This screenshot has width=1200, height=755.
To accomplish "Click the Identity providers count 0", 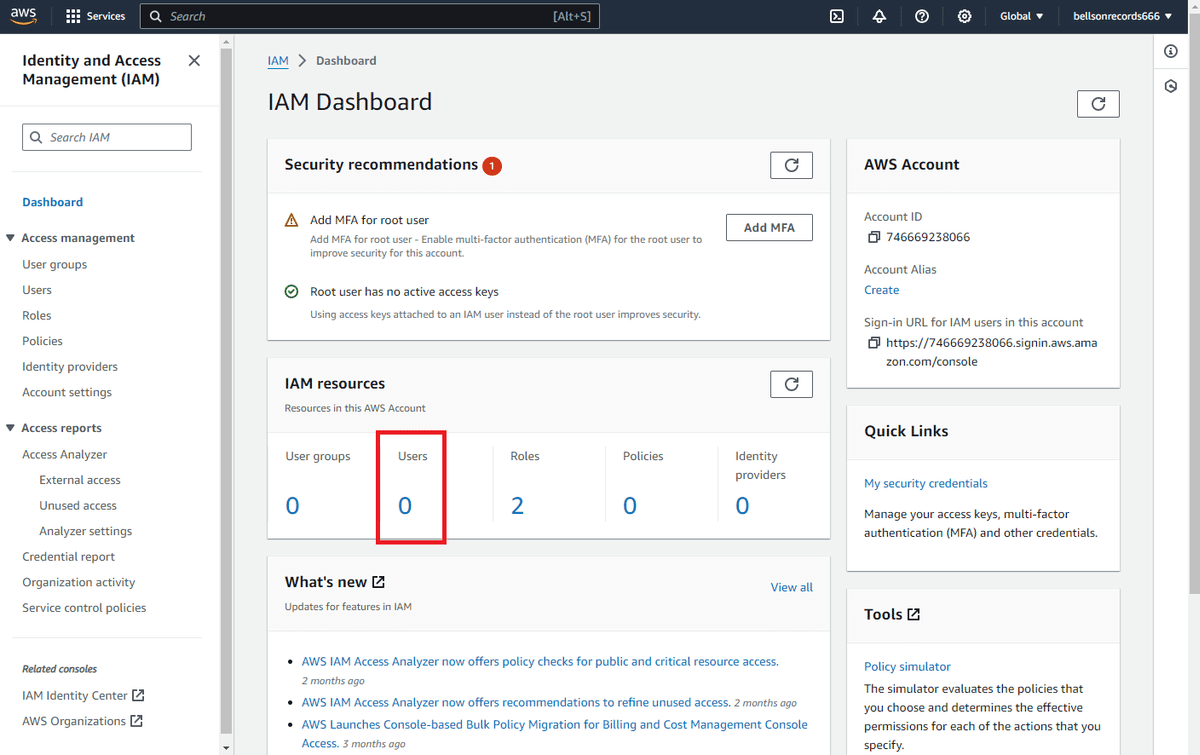I will click(x=742, y=506).
